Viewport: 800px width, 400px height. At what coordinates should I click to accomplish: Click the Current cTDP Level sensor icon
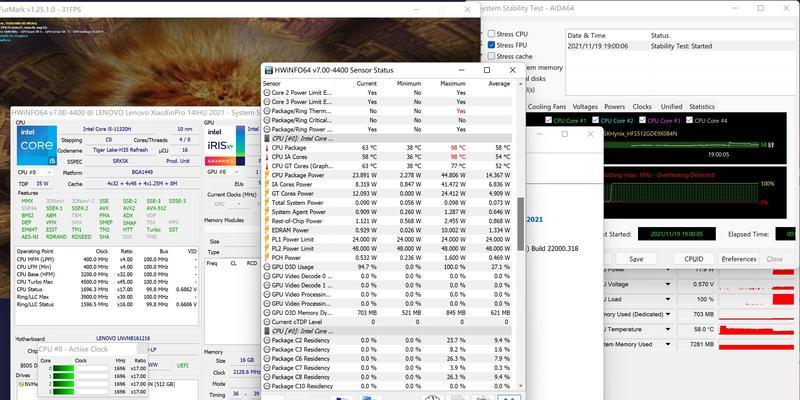267,322
